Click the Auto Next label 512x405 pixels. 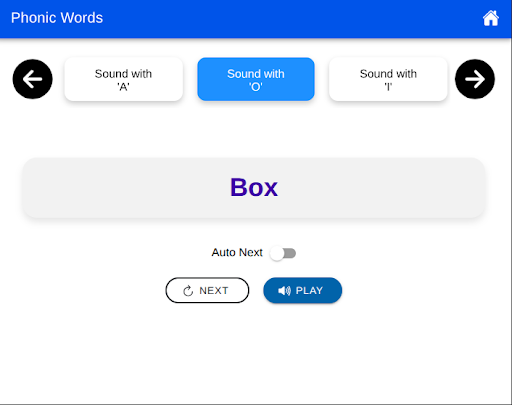point(237,253)
